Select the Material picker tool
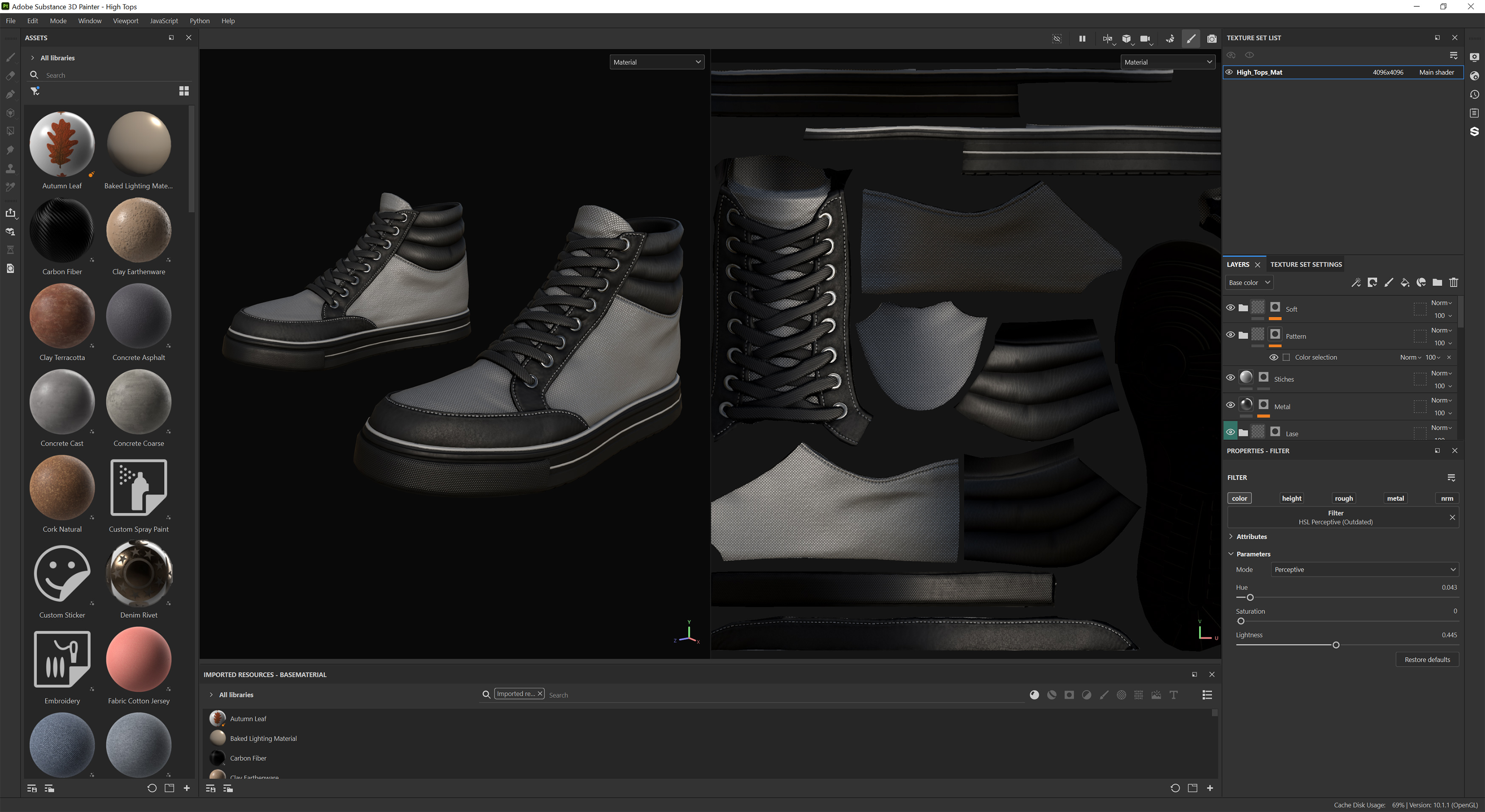 point(10,187)
